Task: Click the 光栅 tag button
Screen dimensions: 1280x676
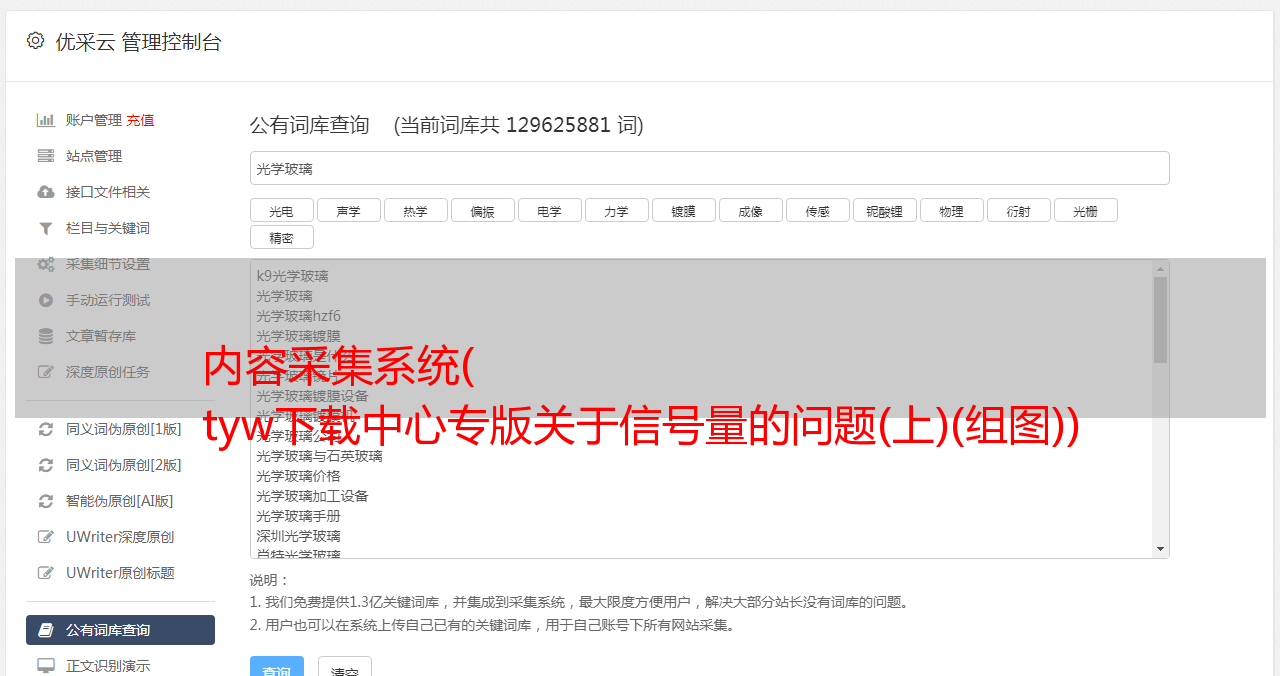Action: pos(1086,210)
